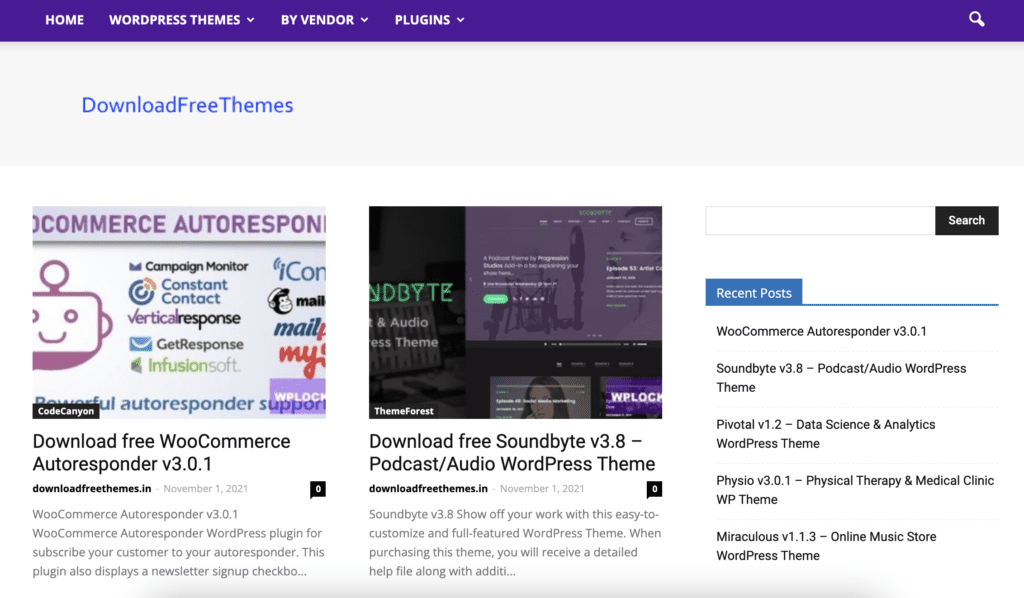The image size is (1024, 598).
Task: Expand the By Vendor dropdown menu
Action: [324, 20]
